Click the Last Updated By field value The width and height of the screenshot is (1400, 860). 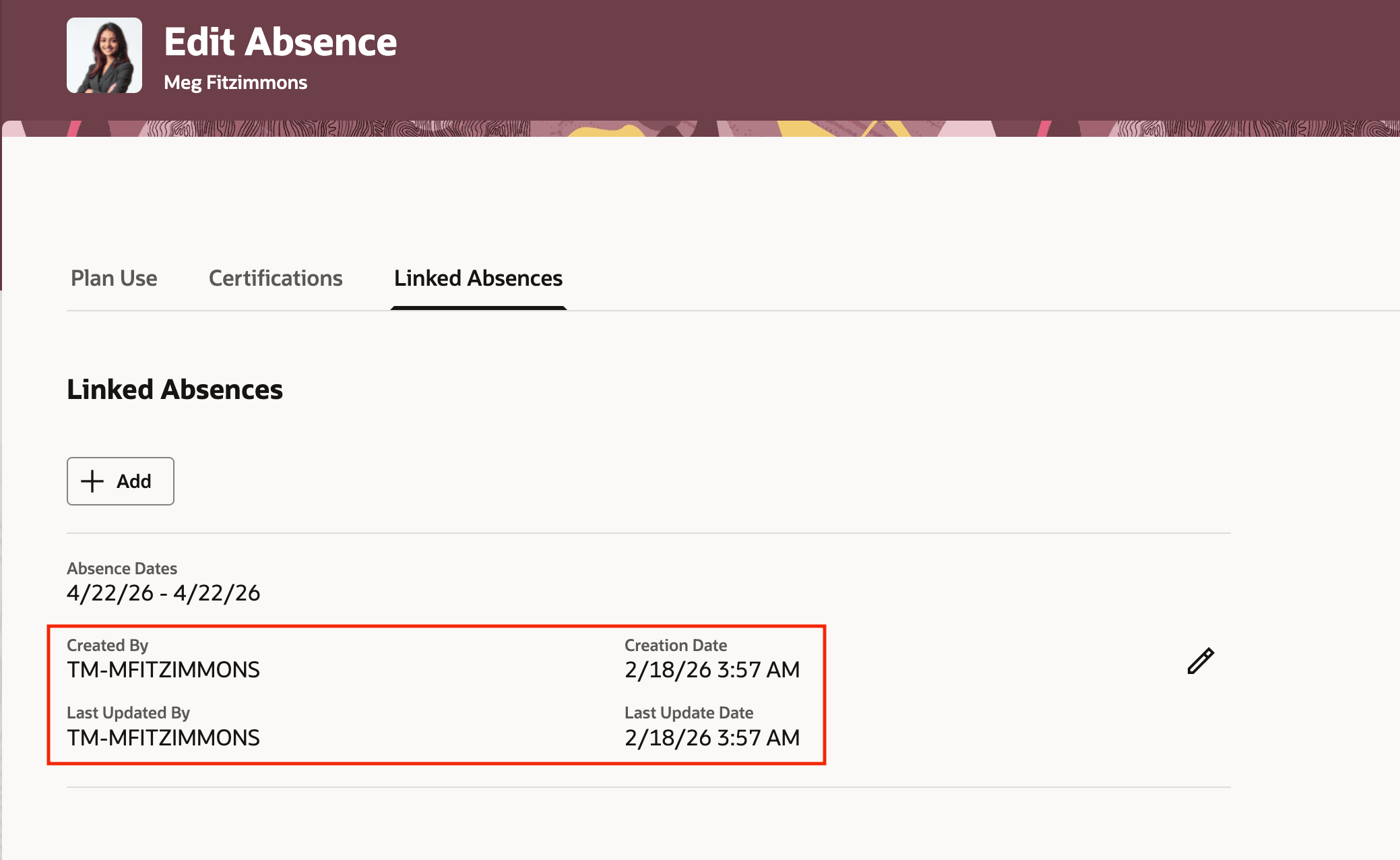pyautogui.click(x=164, y=737)
